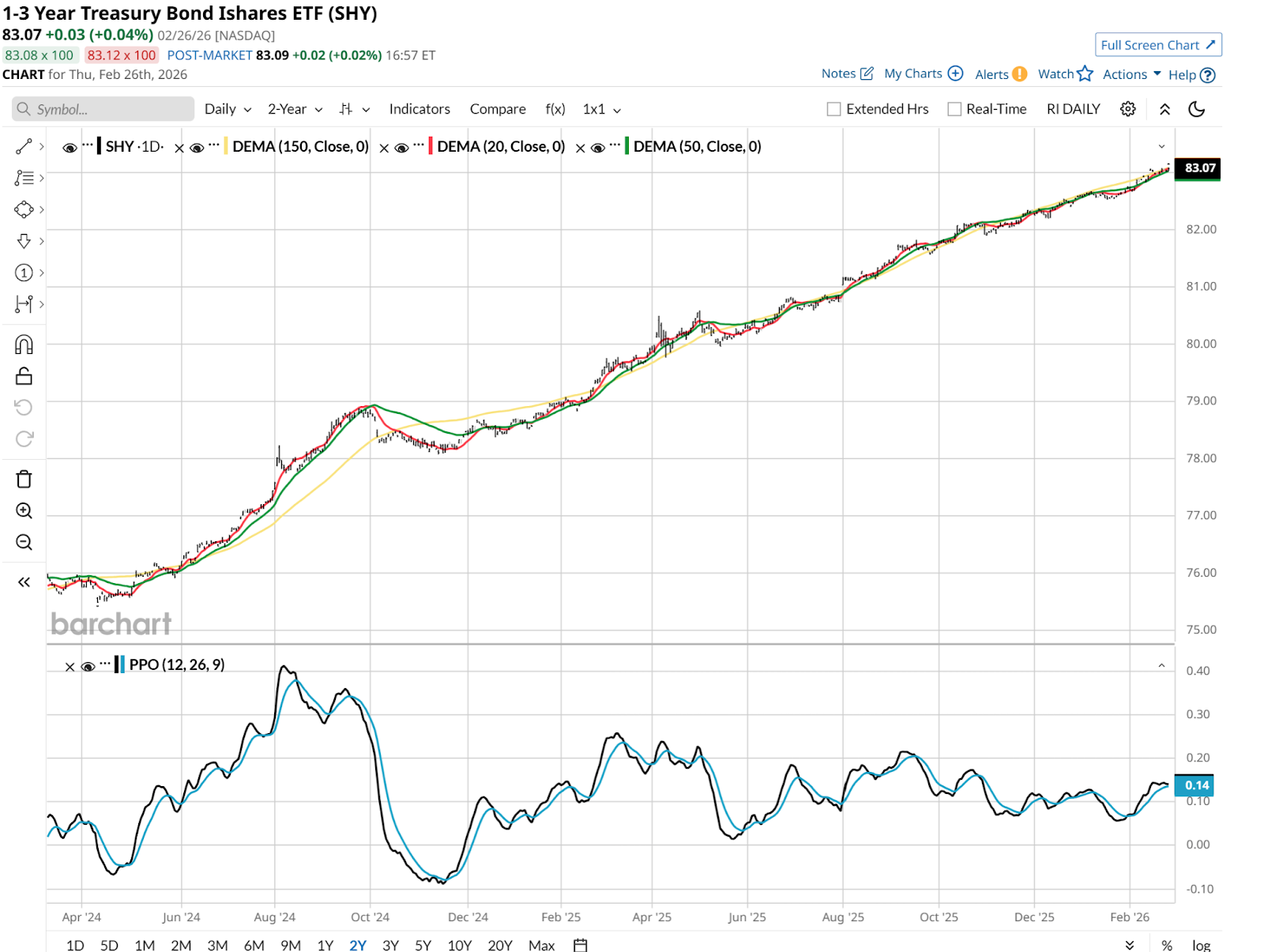Zoom in on the chart
This screenshot has width=1264, height=952.
pyautogui.click(x=24, y=511)
